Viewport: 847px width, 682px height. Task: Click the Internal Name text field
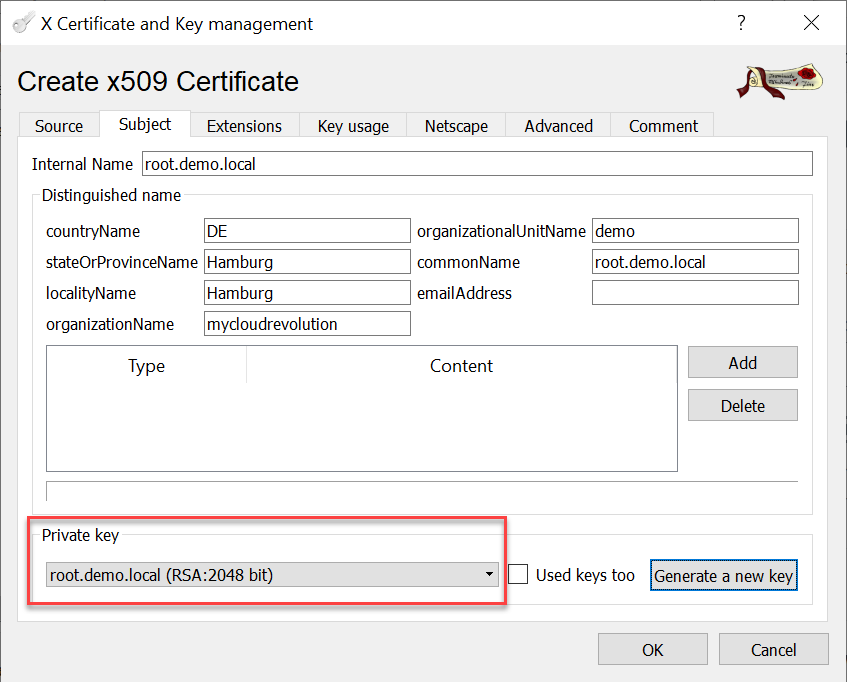[476, 164]
